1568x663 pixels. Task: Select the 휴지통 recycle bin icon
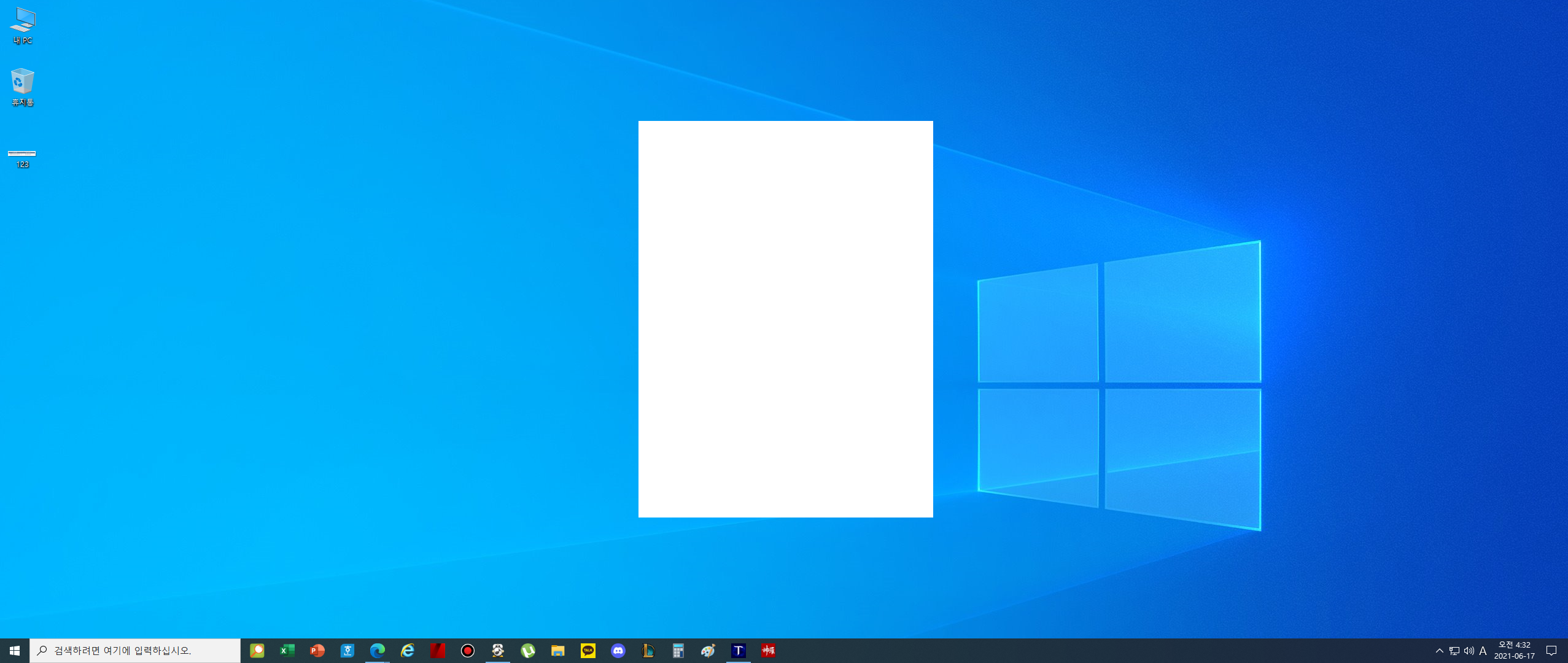coord(23,87)
